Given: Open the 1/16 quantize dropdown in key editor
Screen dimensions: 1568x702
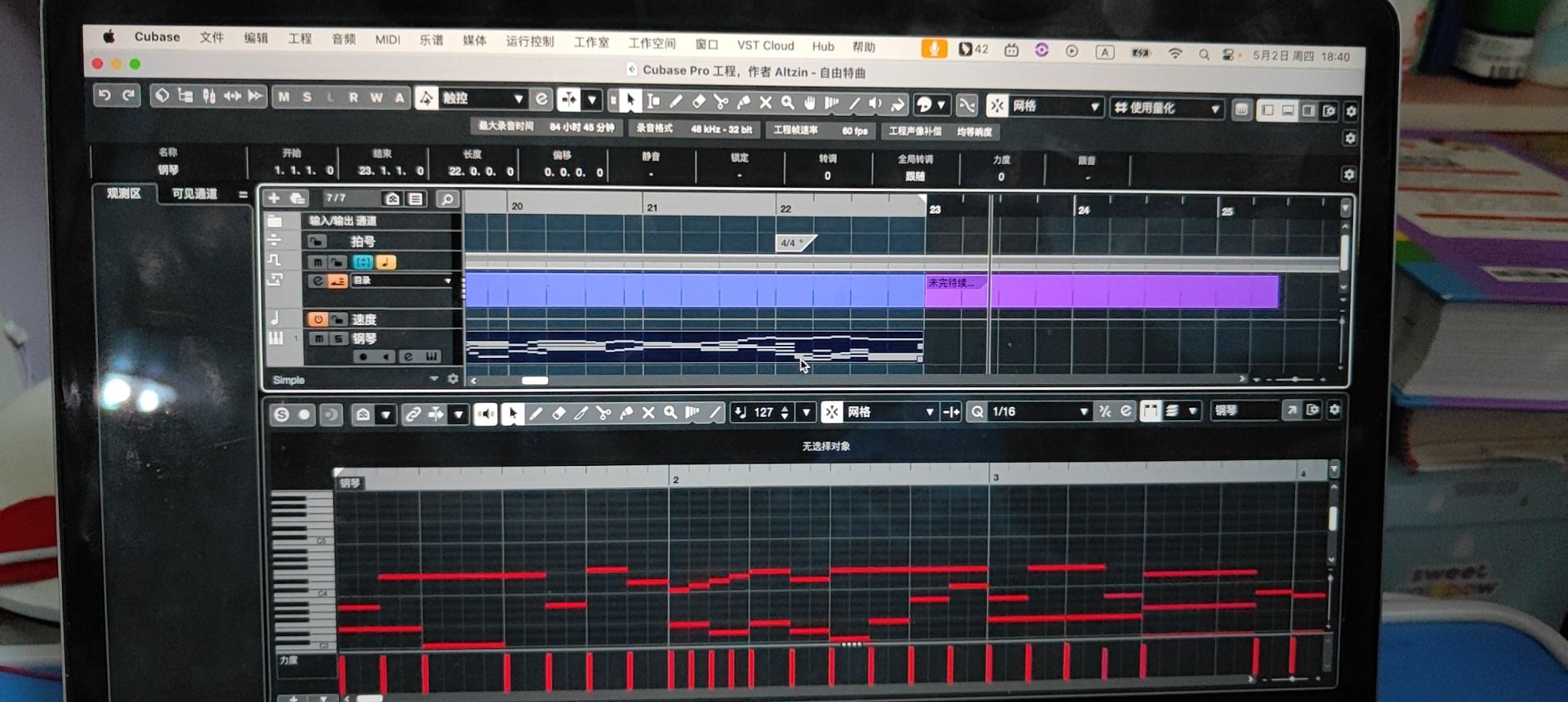Looking at the screenshot, I should (x=1083, y=412).
